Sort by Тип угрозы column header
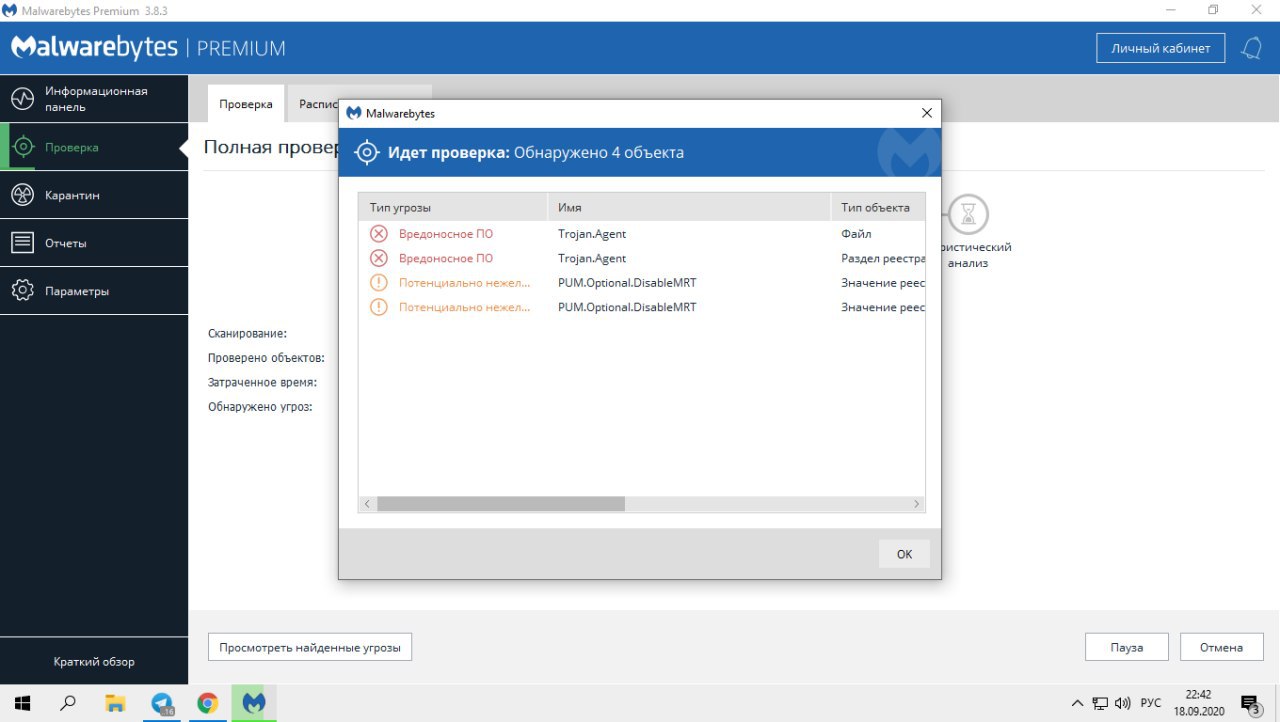 [x=453, y=207]
